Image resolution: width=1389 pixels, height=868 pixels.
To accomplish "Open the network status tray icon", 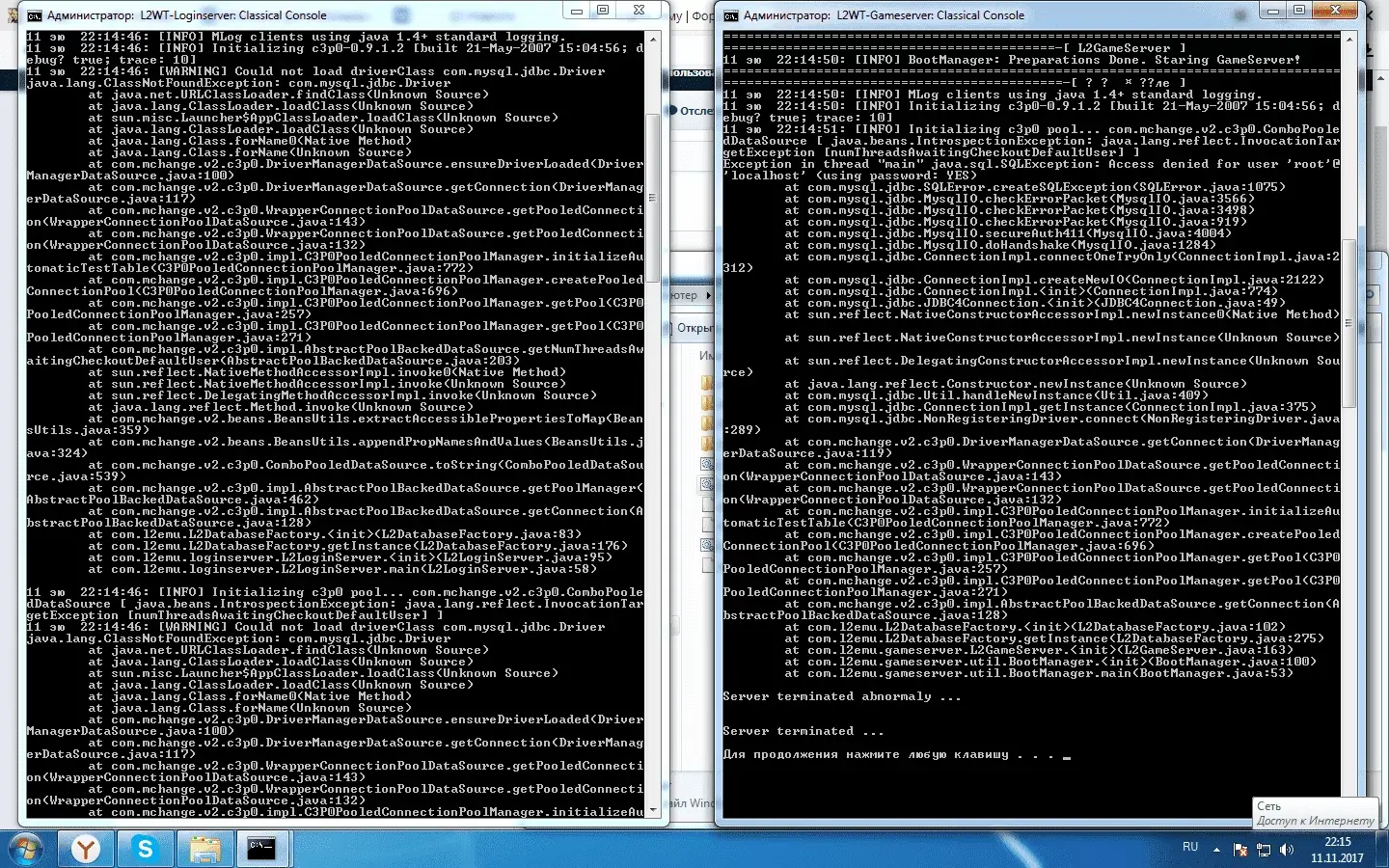I will (x=1264, y=850).
